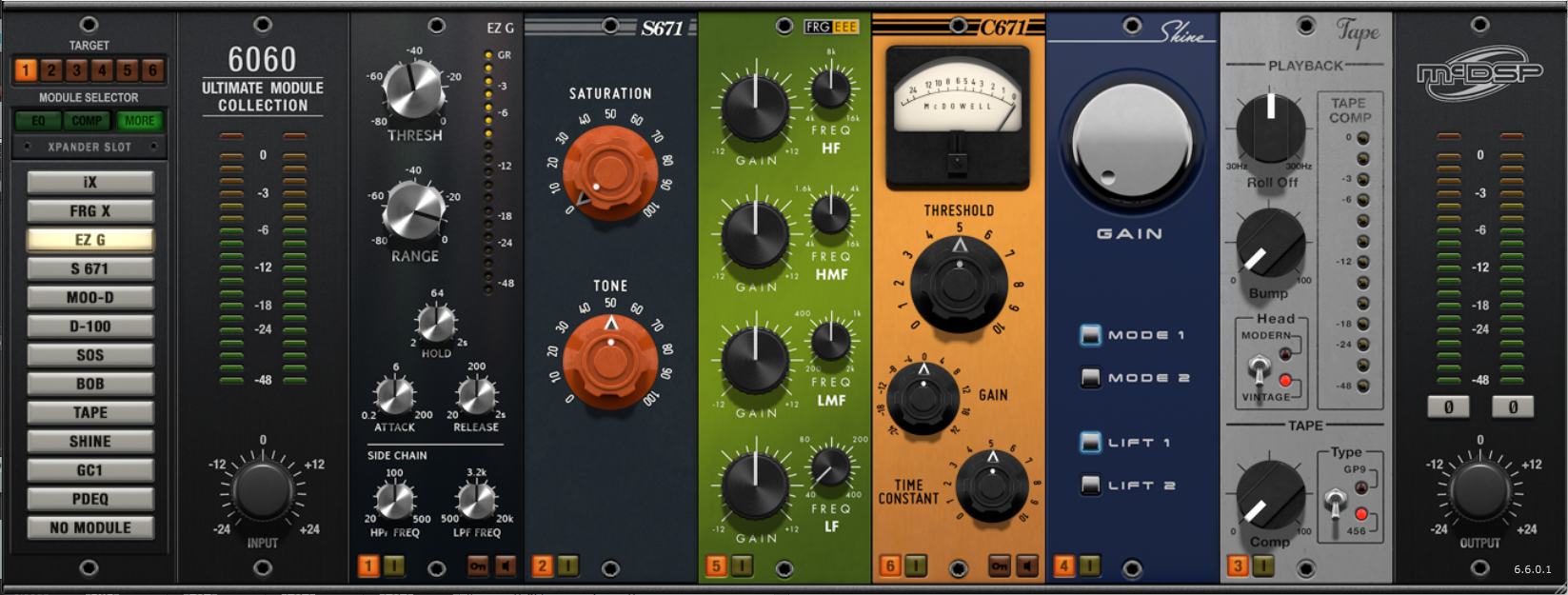Click the C671 sidechain listen speaker icon
The image size is (1568, 595).
[x=1026, y=566]
